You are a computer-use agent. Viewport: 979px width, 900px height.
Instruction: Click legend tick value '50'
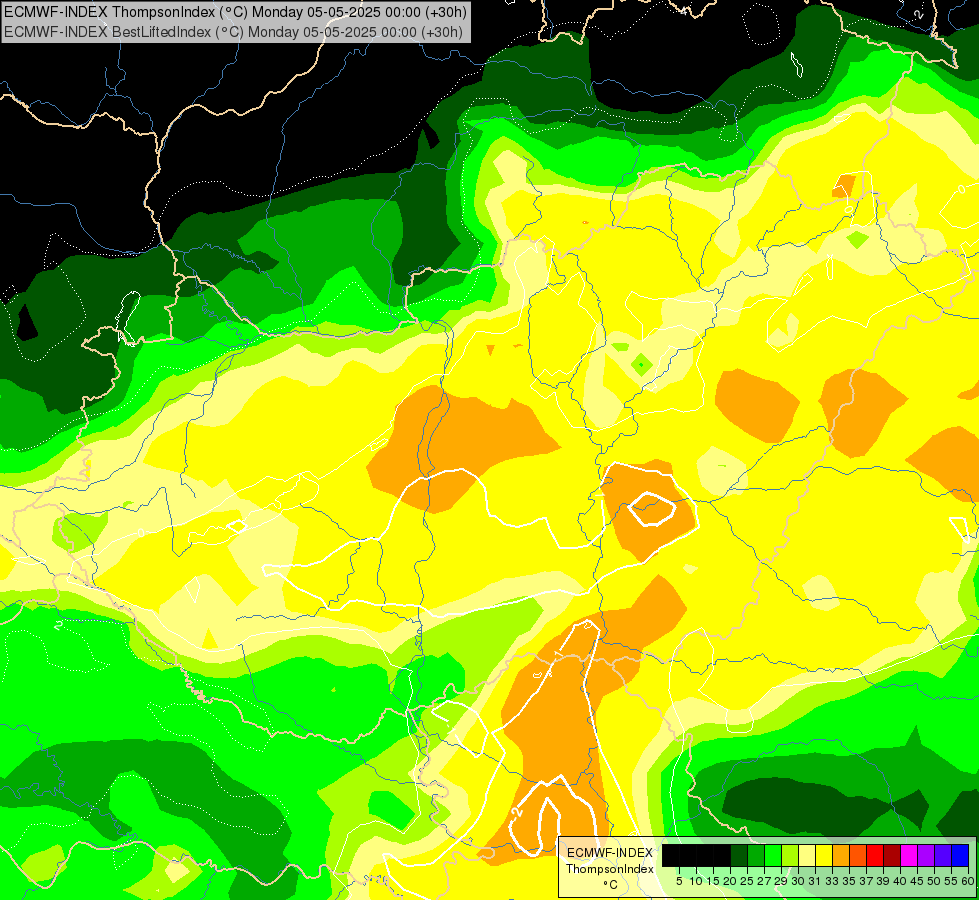(935, 881)
